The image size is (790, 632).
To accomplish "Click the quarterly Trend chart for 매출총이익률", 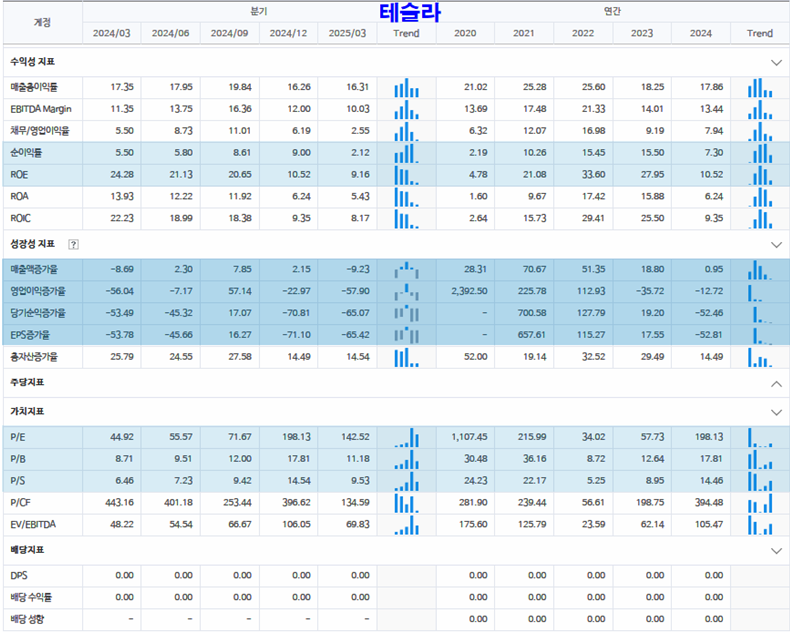I will coord(406,88).
